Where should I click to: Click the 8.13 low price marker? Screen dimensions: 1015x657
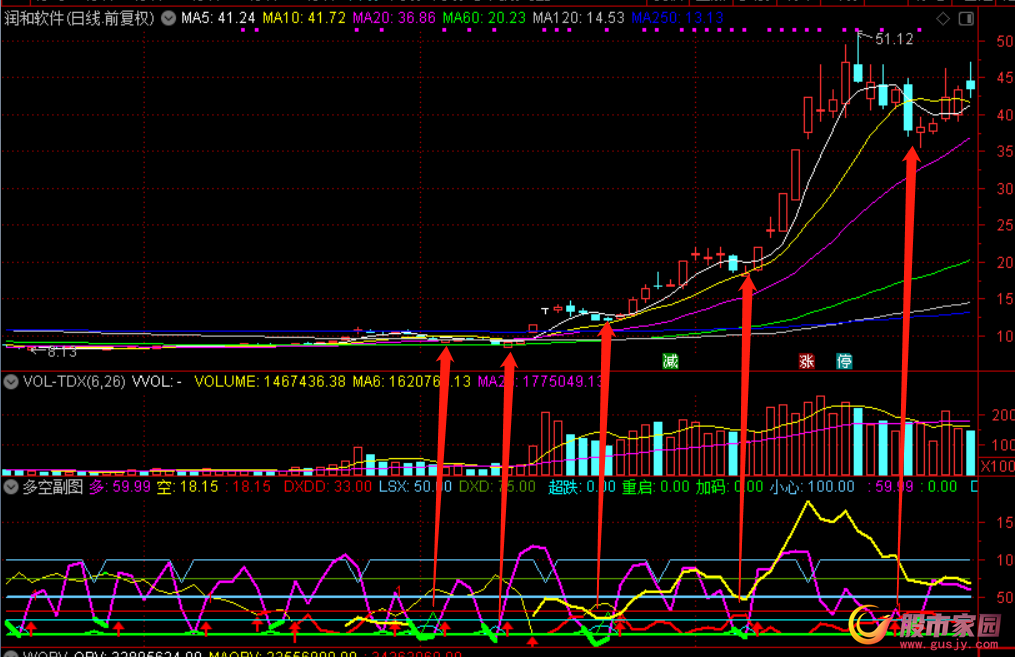[62, 351]
